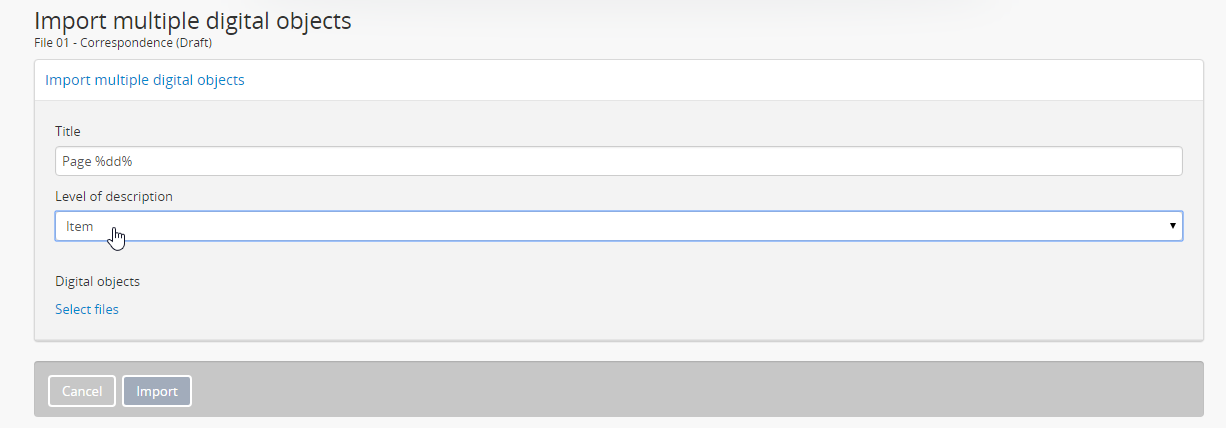Click the large 'Import multiple digital objects' page heading
Image resolution: width=1226 pixels, height=428 pixels.
[x=193, y=20]
